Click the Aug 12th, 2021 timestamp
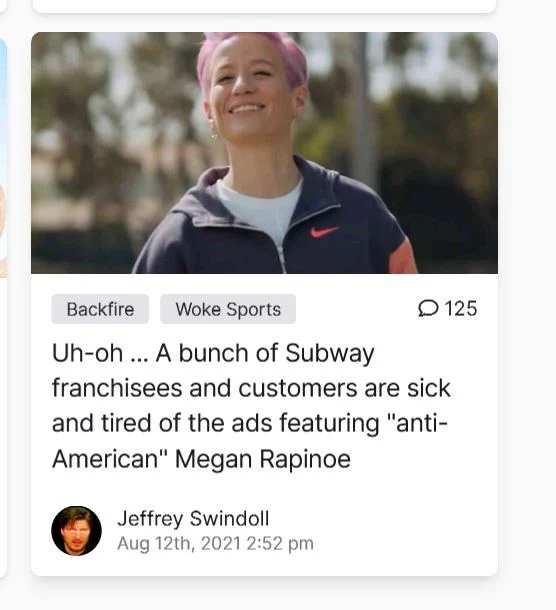 coord(179,543)
